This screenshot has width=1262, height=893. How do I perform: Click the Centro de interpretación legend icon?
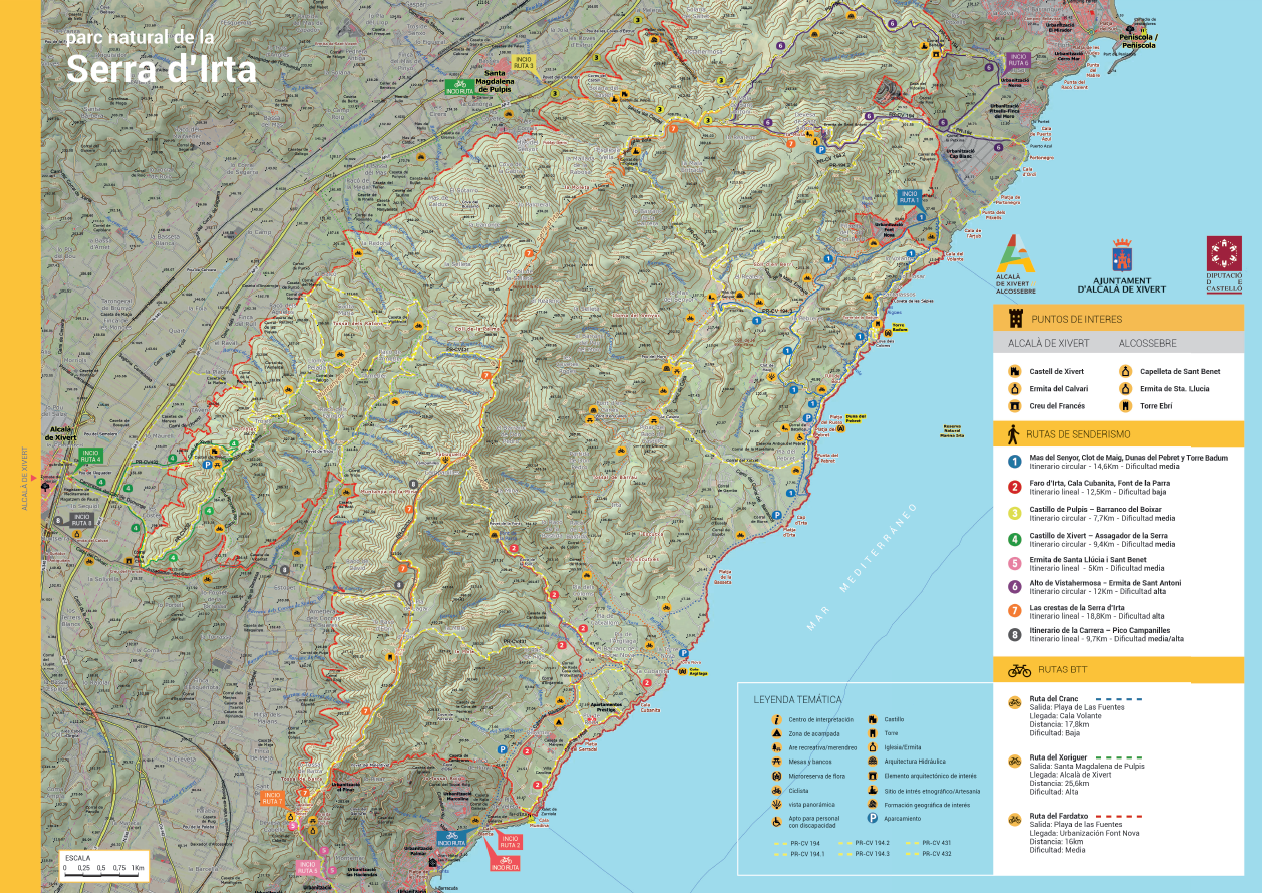(x=776, y=719)
